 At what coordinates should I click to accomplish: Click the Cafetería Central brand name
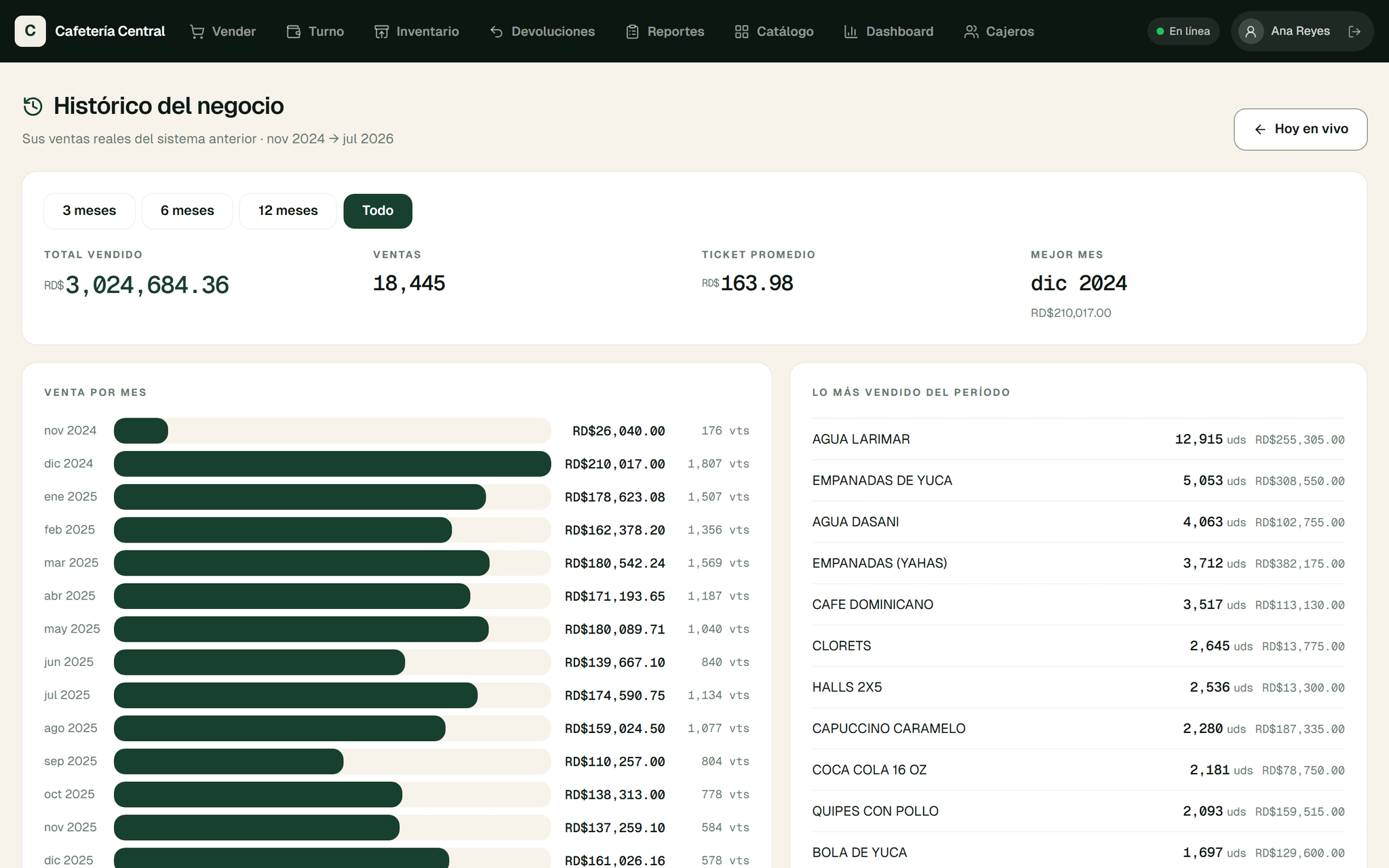pyautogui.click(x=110, y=31)
